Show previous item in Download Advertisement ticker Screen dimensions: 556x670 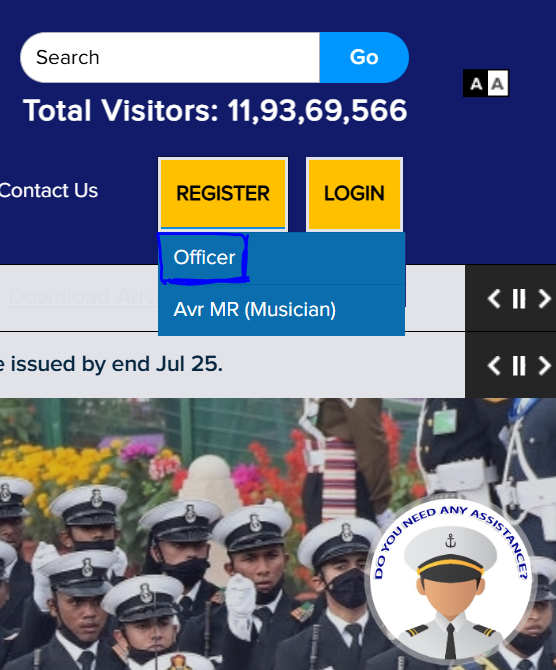[x=494, y=298]
